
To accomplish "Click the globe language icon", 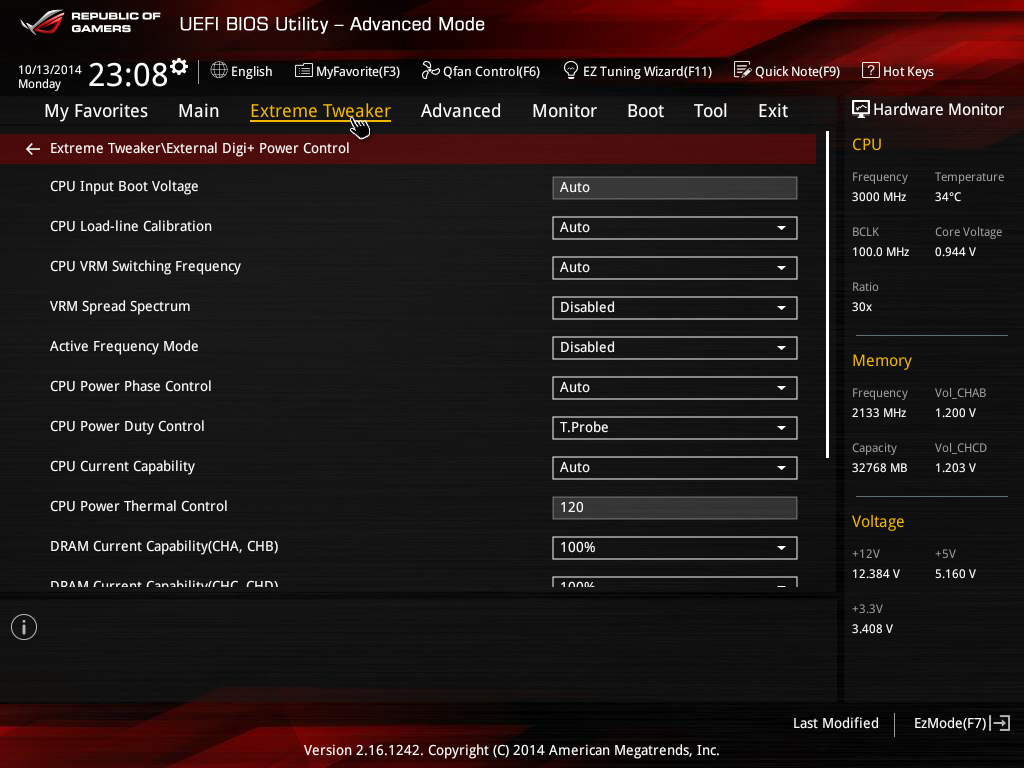I will pyautogui.click(x=219, y=70).
